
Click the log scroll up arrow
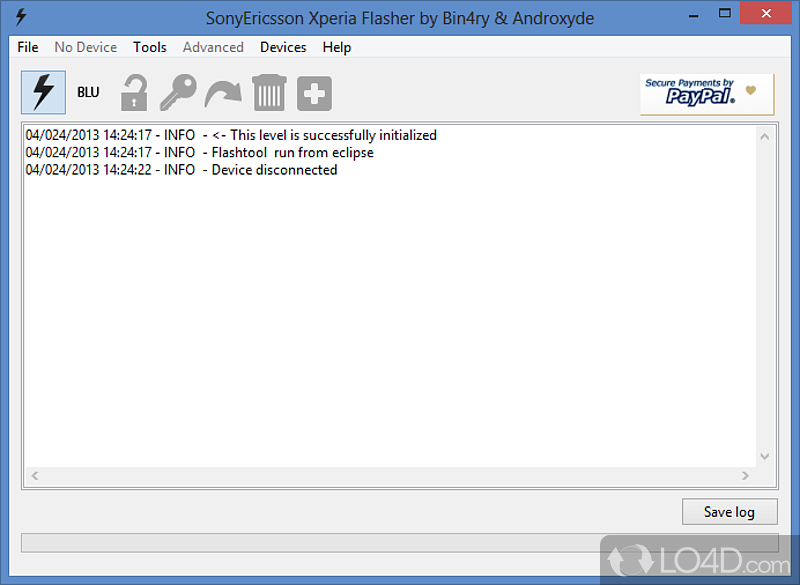764,137
